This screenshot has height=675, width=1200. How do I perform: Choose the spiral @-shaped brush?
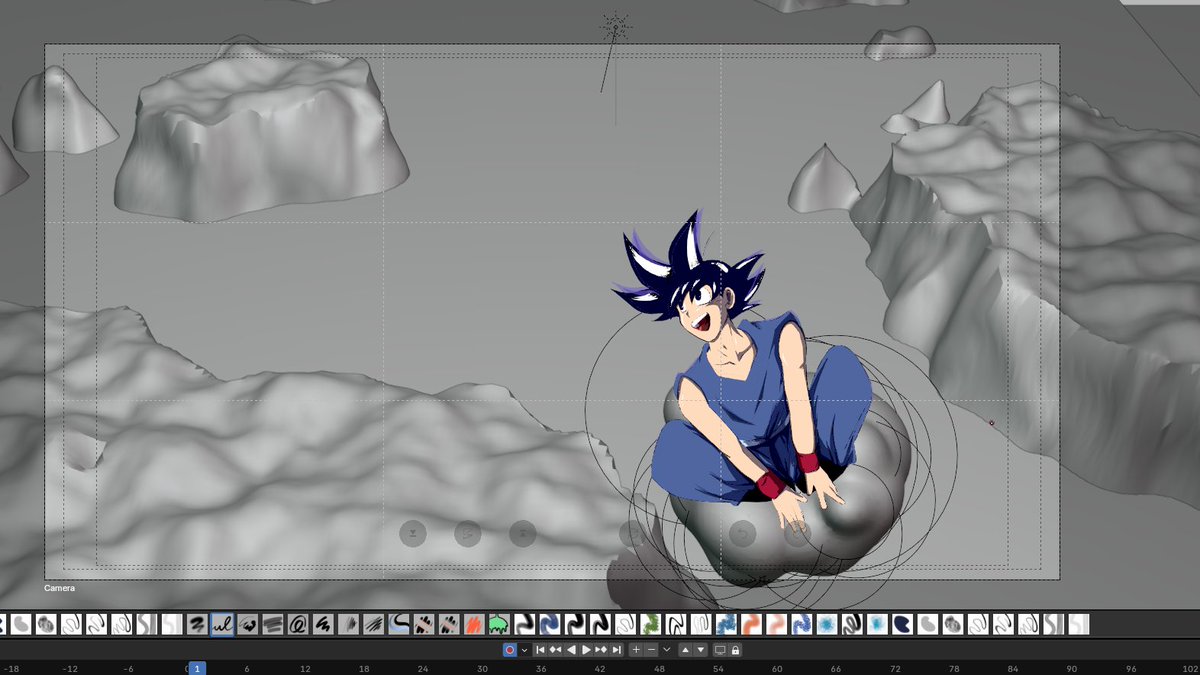point(298,625)
